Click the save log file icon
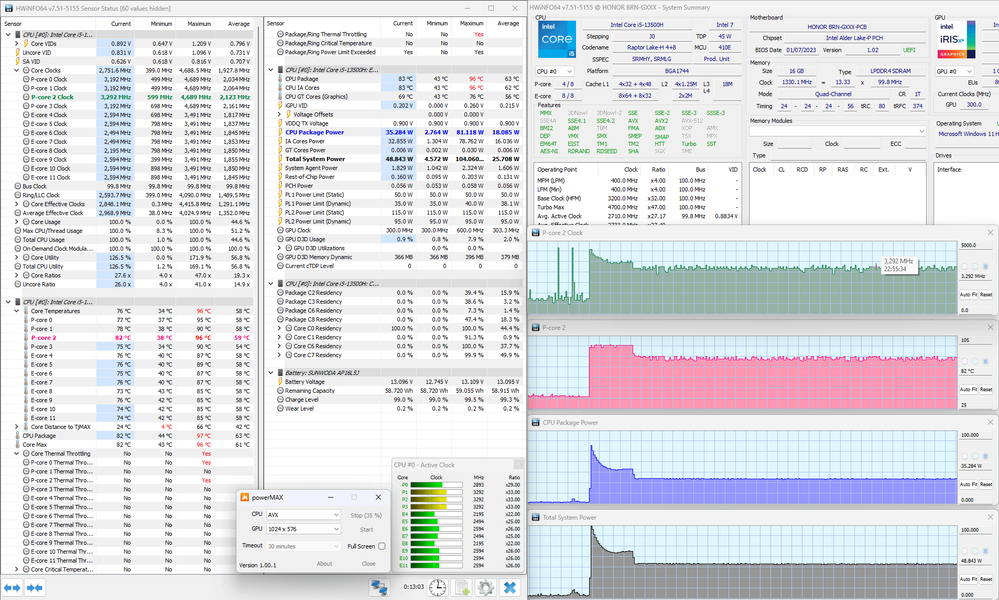Viewport: 999px width, 600px height. (463, 587)
